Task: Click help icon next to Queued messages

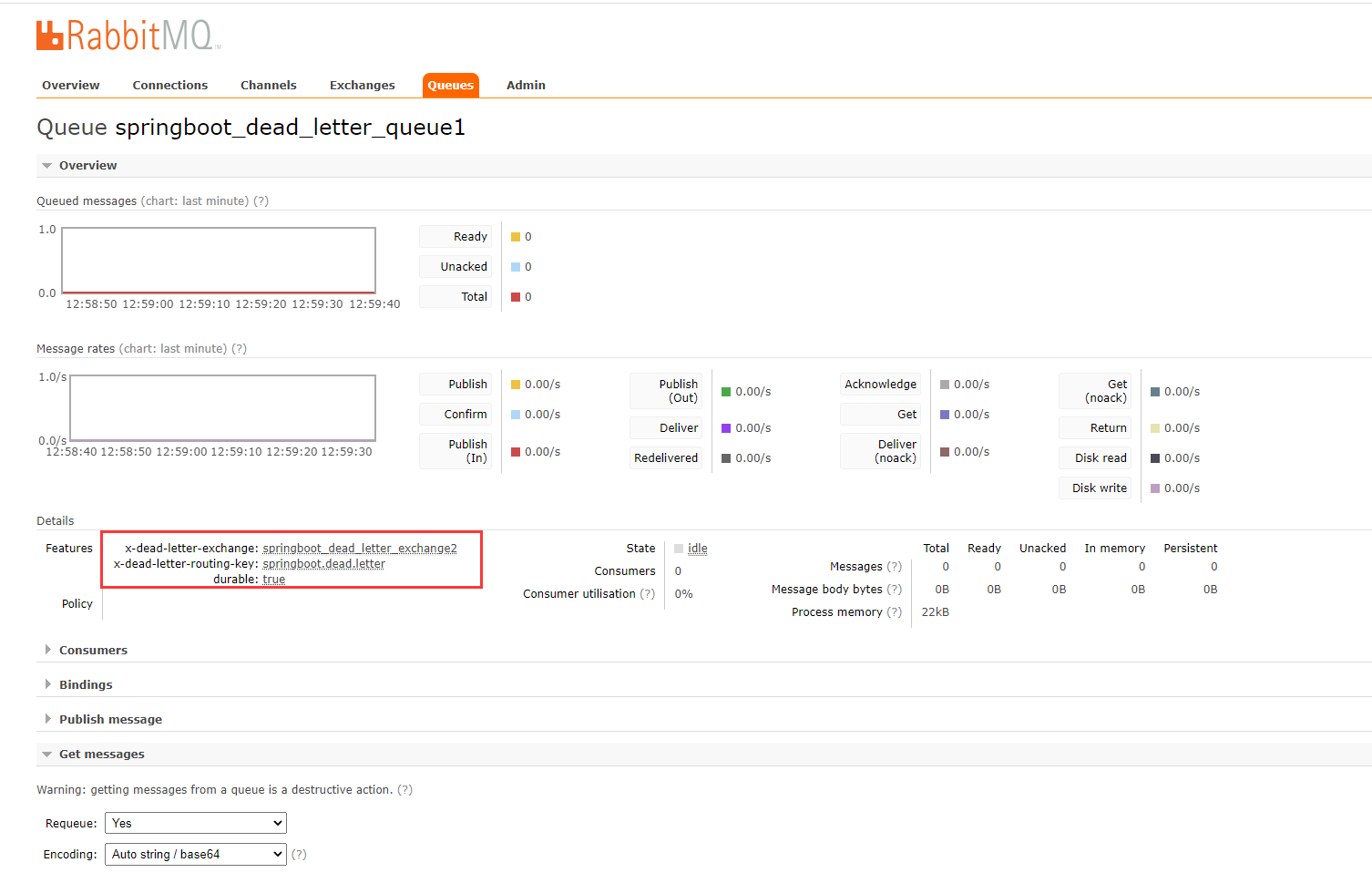Action: [x=261, y=200]
